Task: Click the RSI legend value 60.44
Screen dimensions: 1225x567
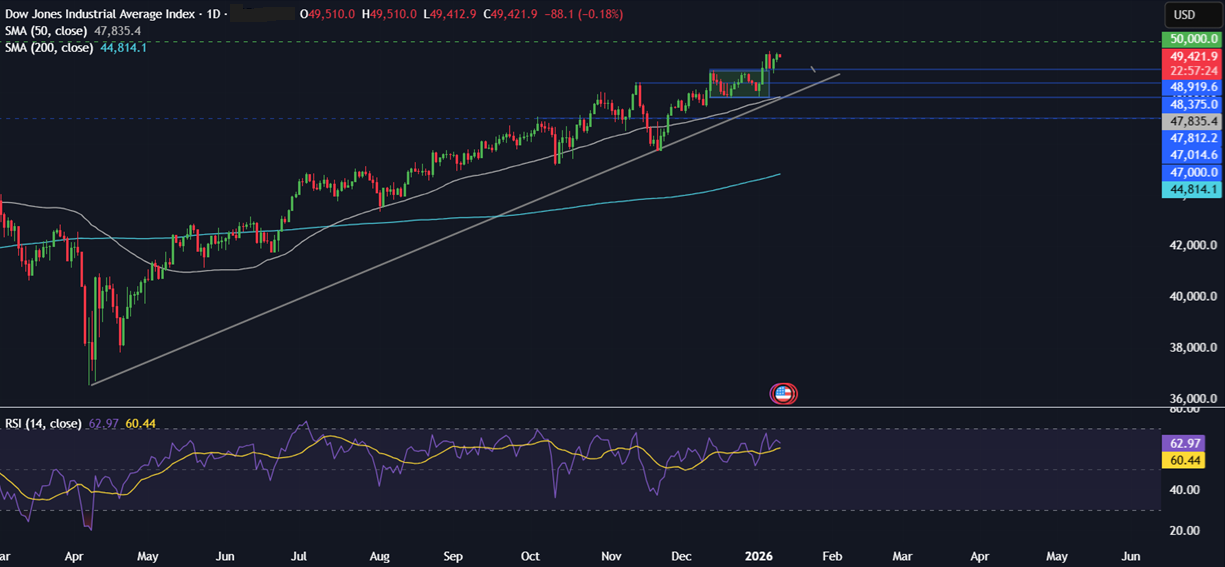Action: 141,424
